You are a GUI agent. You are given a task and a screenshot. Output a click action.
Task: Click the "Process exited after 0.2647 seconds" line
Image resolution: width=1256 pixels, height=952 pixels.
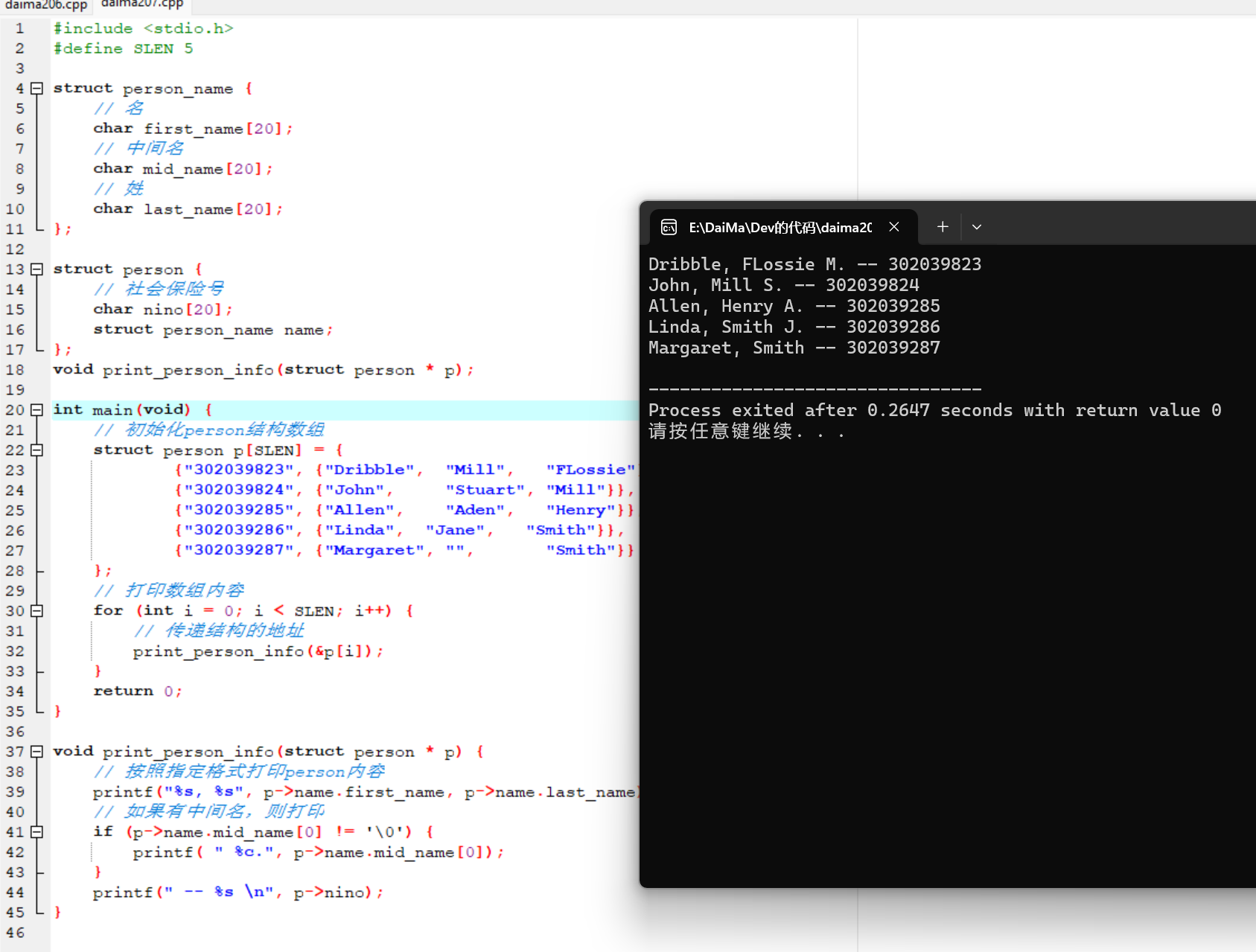coord(935,410)
